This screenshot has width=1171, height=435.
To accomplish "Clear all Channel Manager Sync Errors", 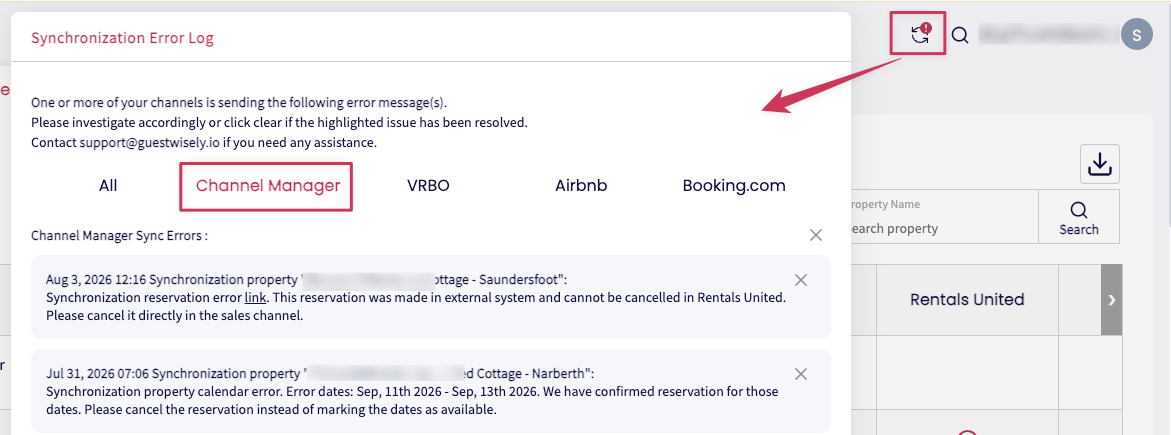I will (x=816, y=235).
